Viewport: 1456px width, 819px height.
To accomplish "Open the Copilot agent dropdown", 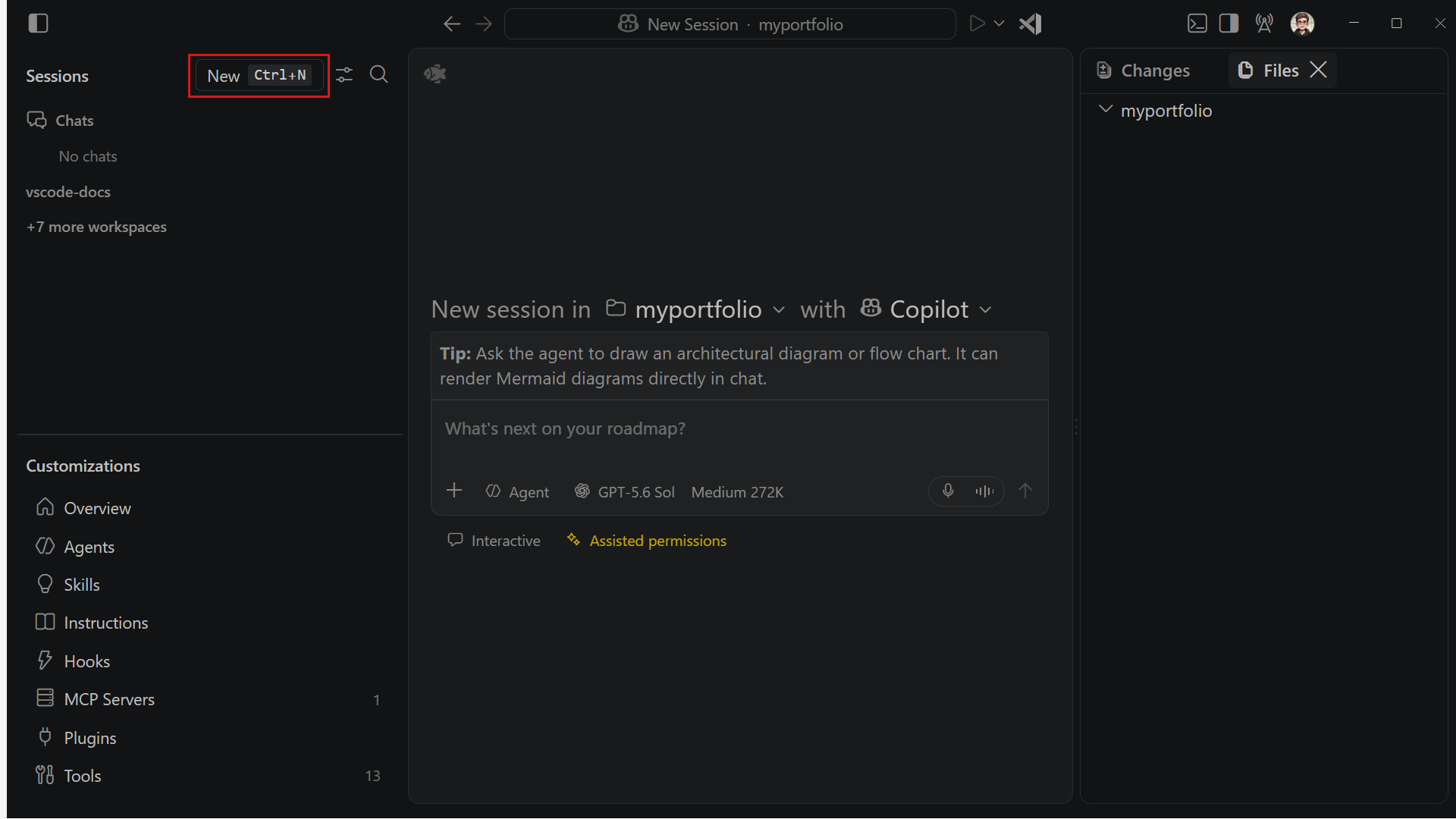I will (926, 309).
